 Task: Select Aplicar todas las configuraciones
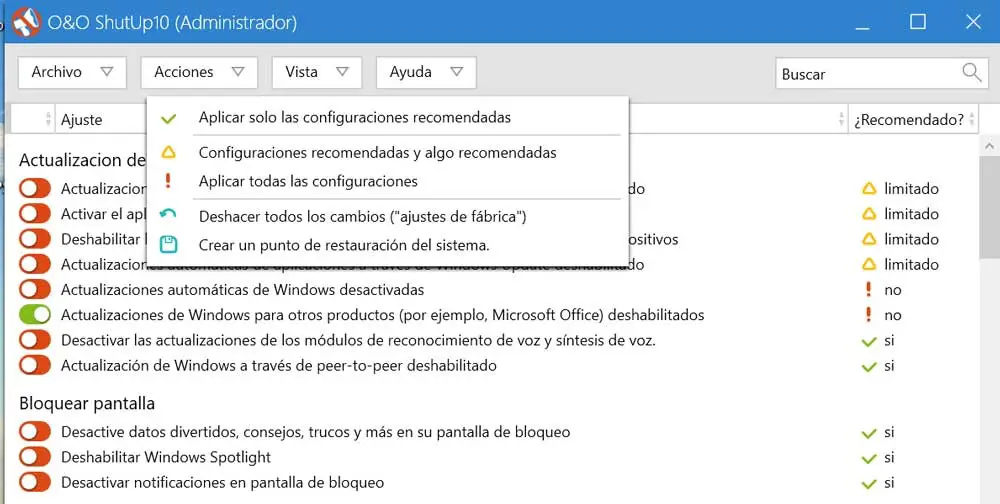(387, 181)
